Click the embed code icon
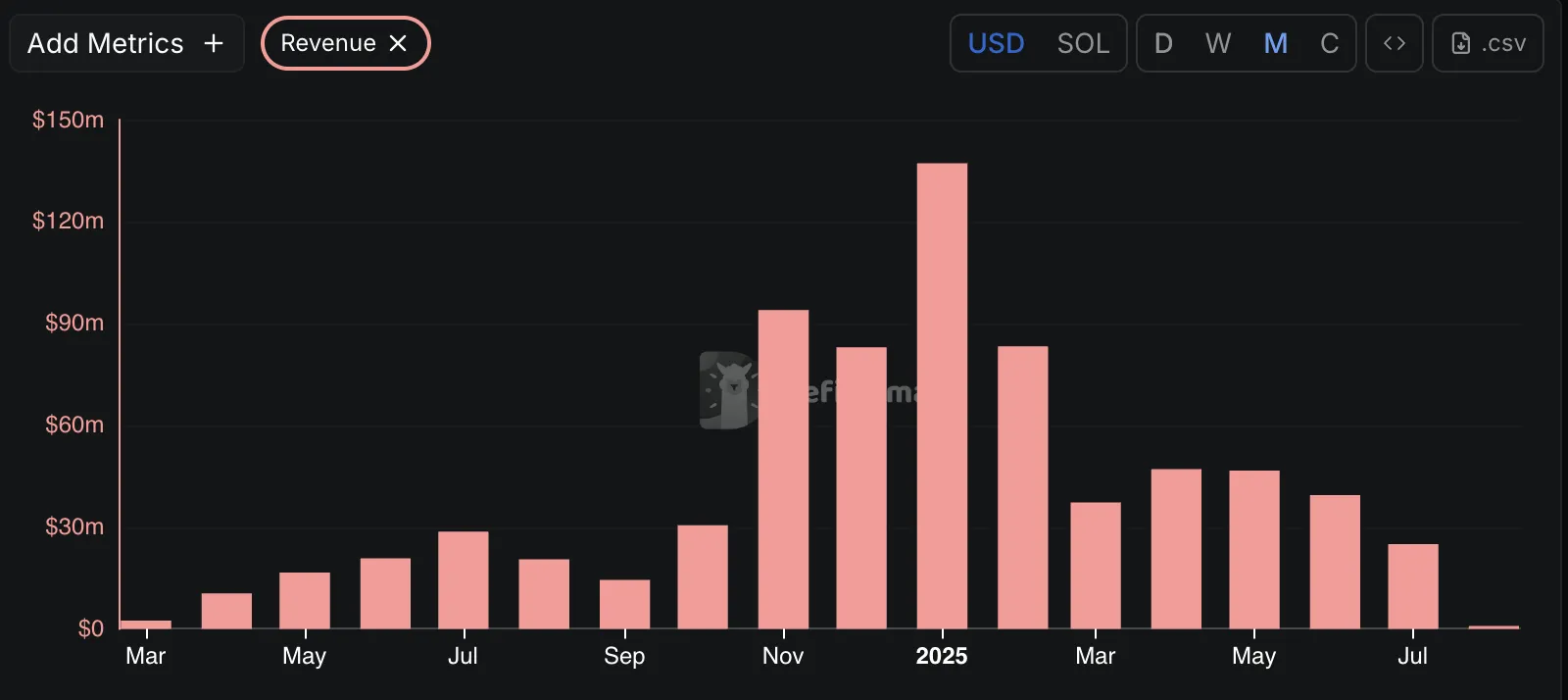Image resolution: width=1568 pixels, height=700 pixels. [1394, 43]
